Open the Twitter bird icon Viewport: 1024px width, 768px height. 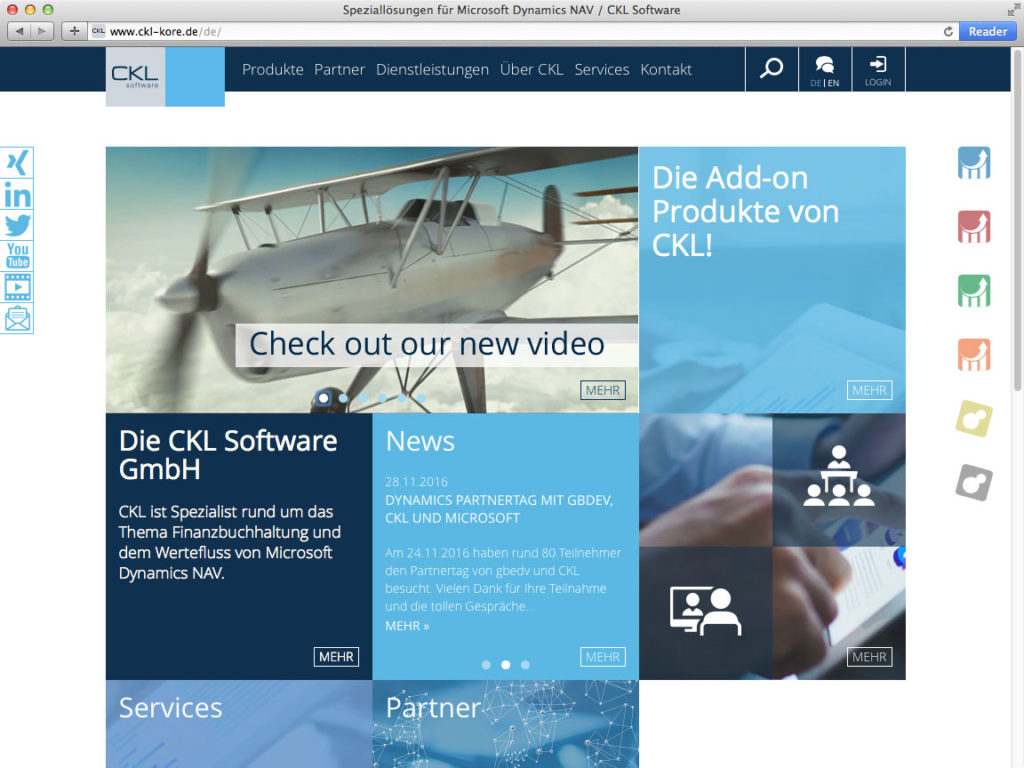(17, 225)
